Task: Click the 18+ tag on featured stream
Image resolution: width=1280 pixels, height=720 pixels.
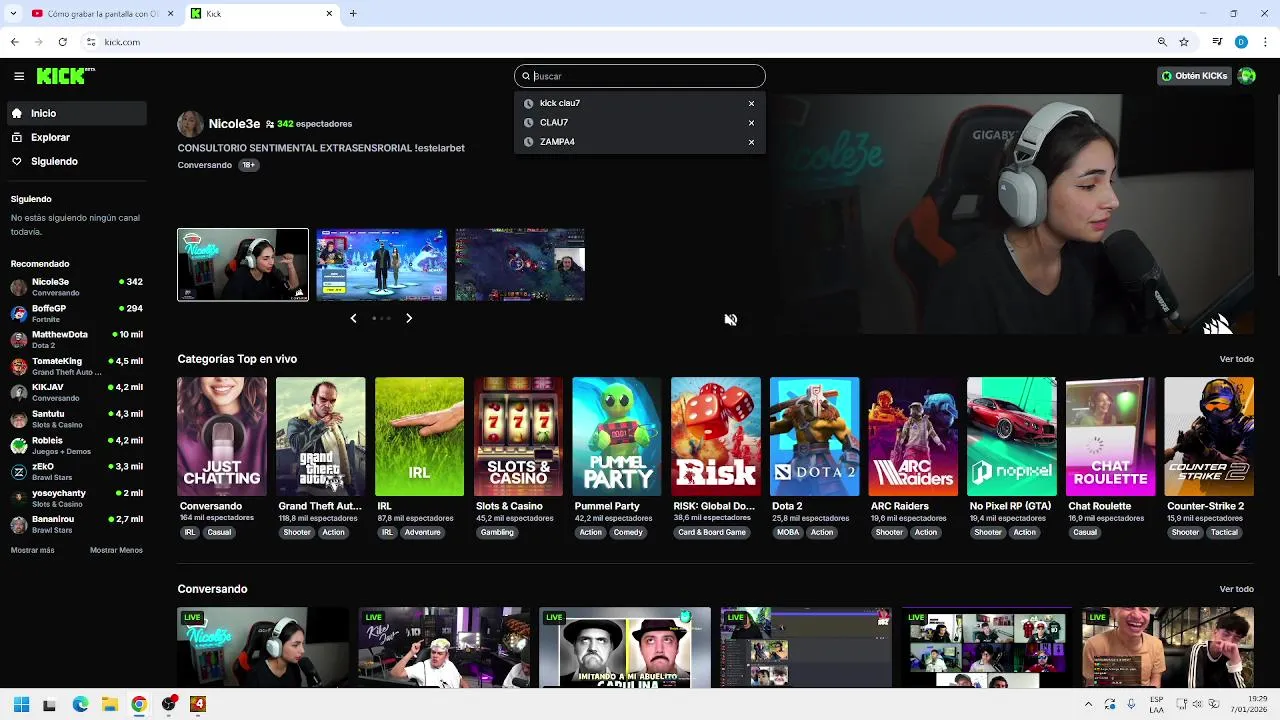Action: pos(248,165)
